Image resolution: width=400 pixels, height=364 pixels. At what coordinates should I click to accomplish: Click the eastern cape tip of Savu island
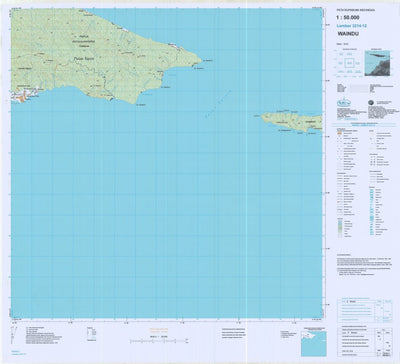[200, 61]
